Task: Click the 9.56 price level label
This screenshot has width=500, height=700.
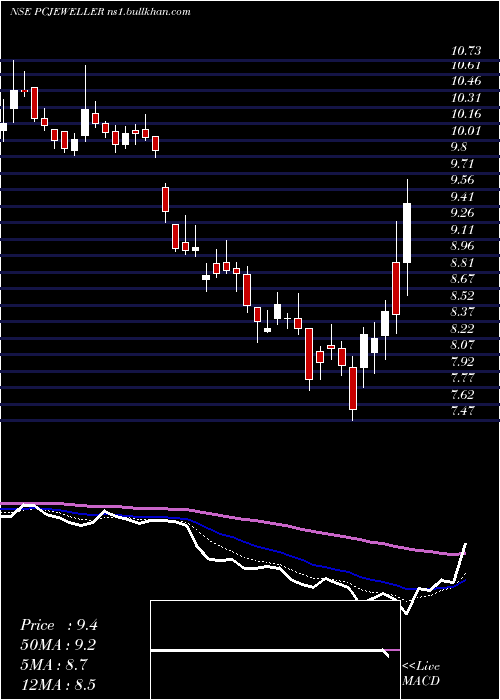Action: coord(463,180)
